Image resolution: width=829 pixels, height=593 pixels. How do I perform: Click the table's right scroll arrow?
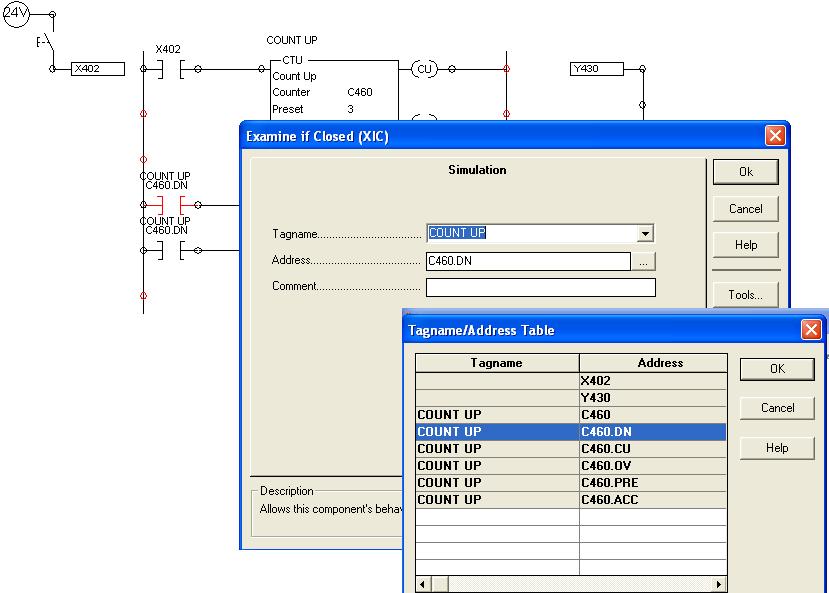719,584
